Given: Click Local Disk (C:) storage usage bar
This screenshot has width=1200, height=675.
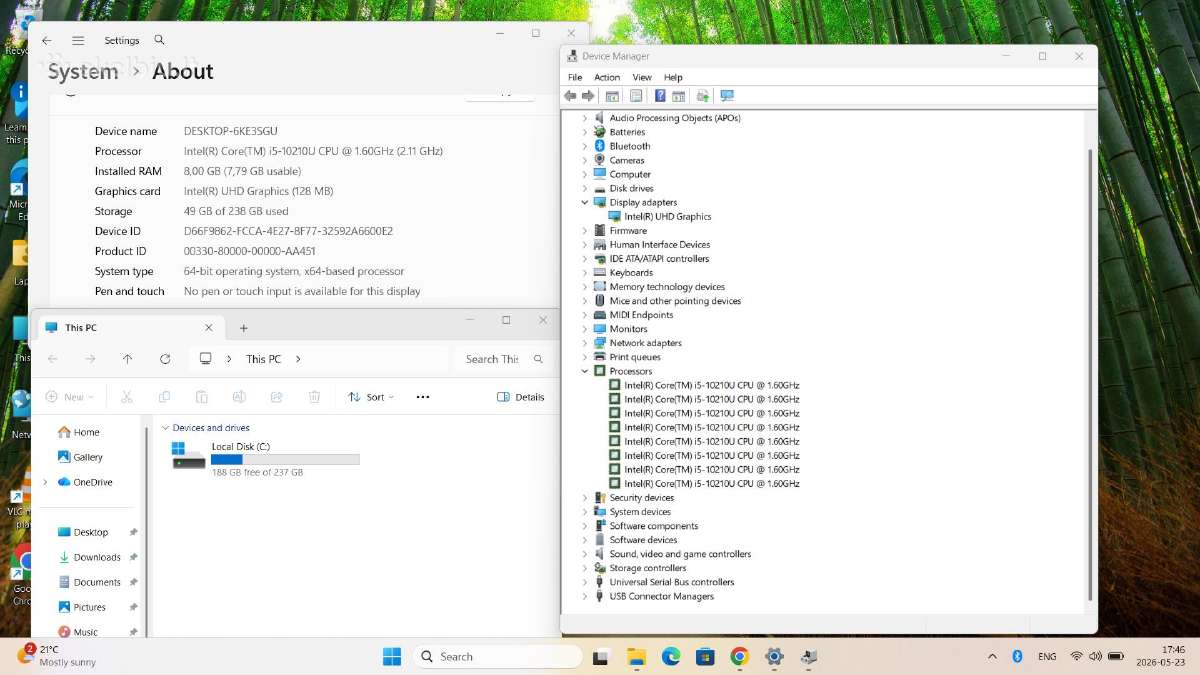Looking at the screenshot, I should 285,459.
